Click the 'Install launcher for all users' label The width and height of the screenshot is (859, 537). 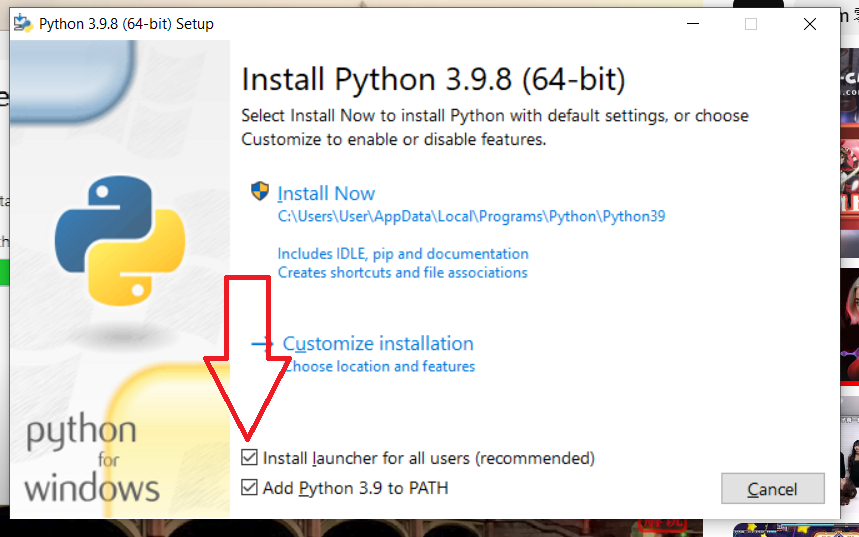[428, 458]
